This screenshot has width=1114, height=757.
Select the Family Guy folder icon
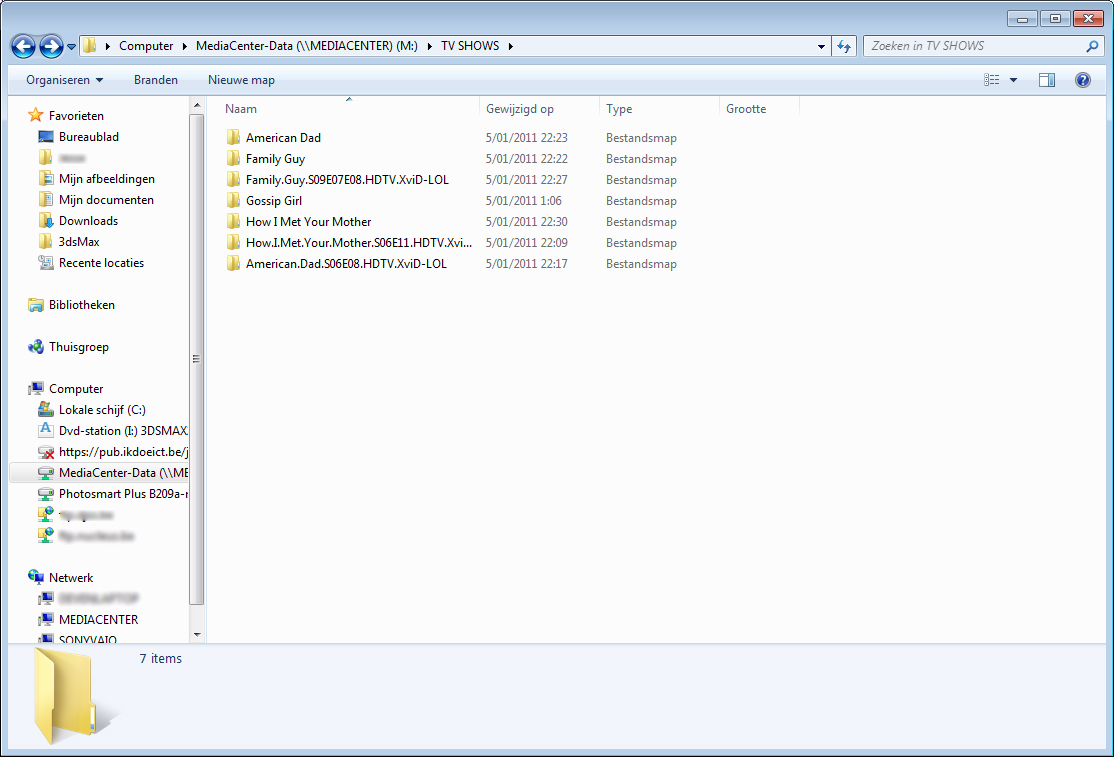click(x=233, y=158)
